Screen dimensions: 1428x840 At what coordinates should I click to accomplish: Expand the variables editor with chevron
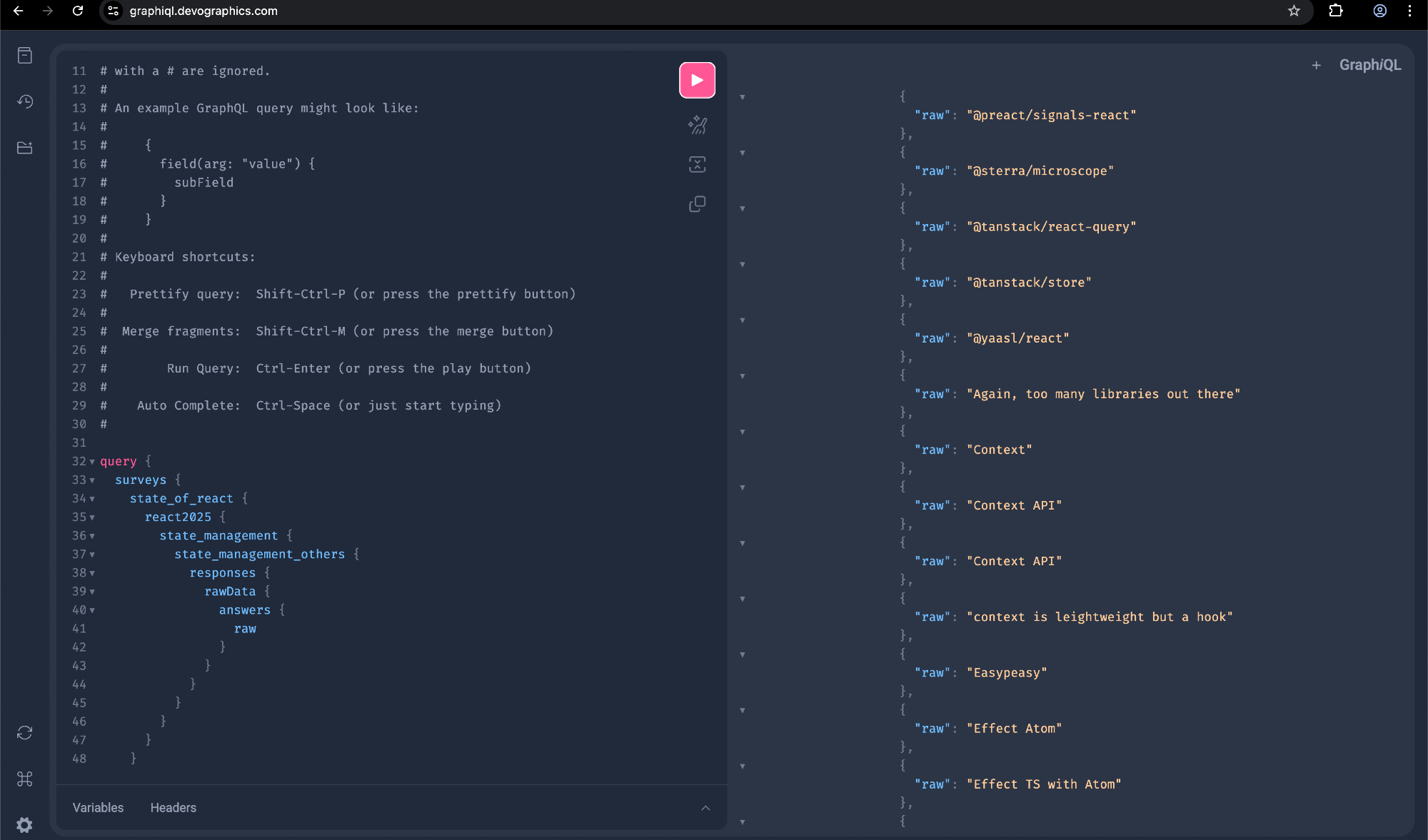tap(705, 808)
